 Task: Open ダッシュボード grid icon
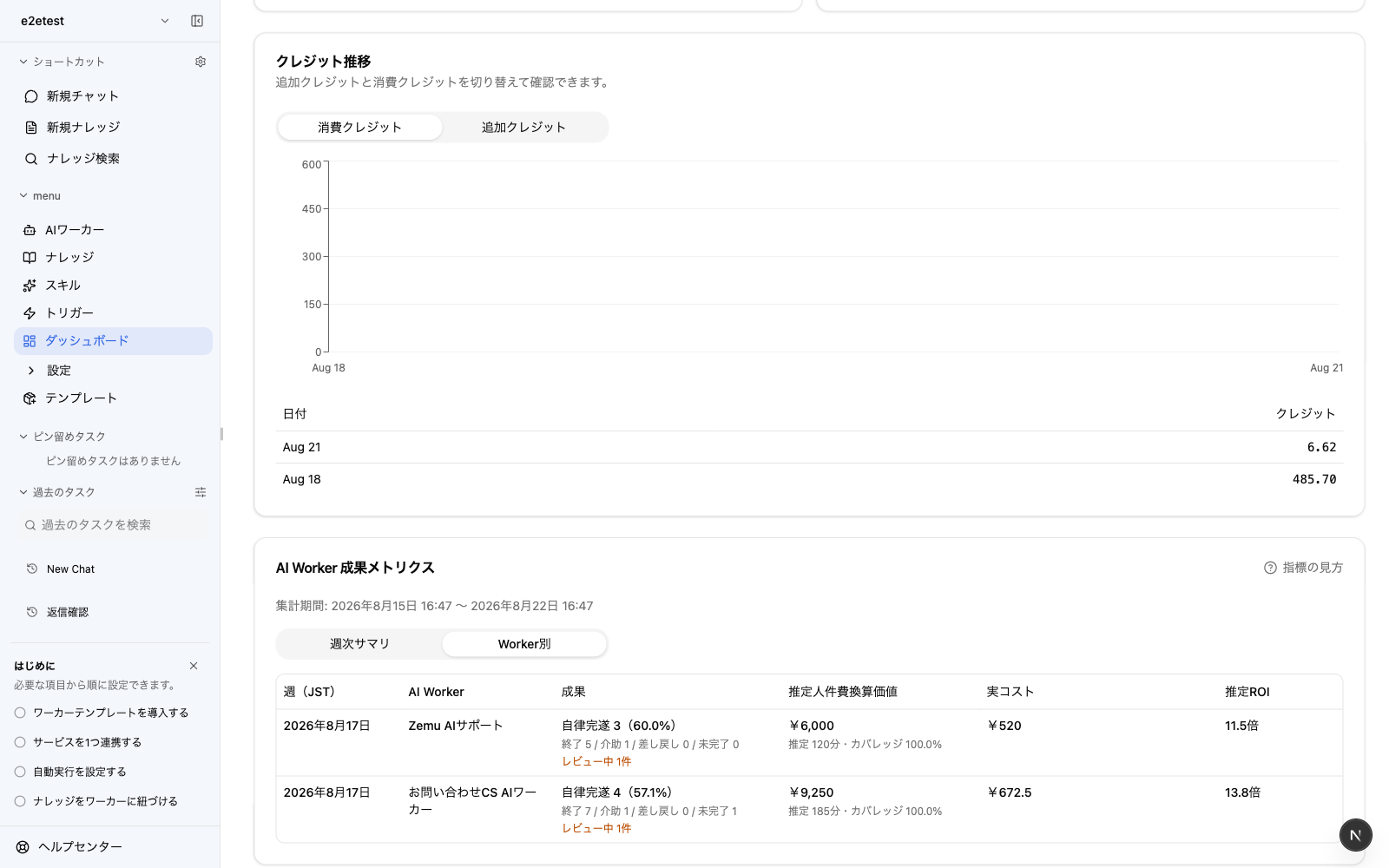pyautogui.click(x=30, y=341)
